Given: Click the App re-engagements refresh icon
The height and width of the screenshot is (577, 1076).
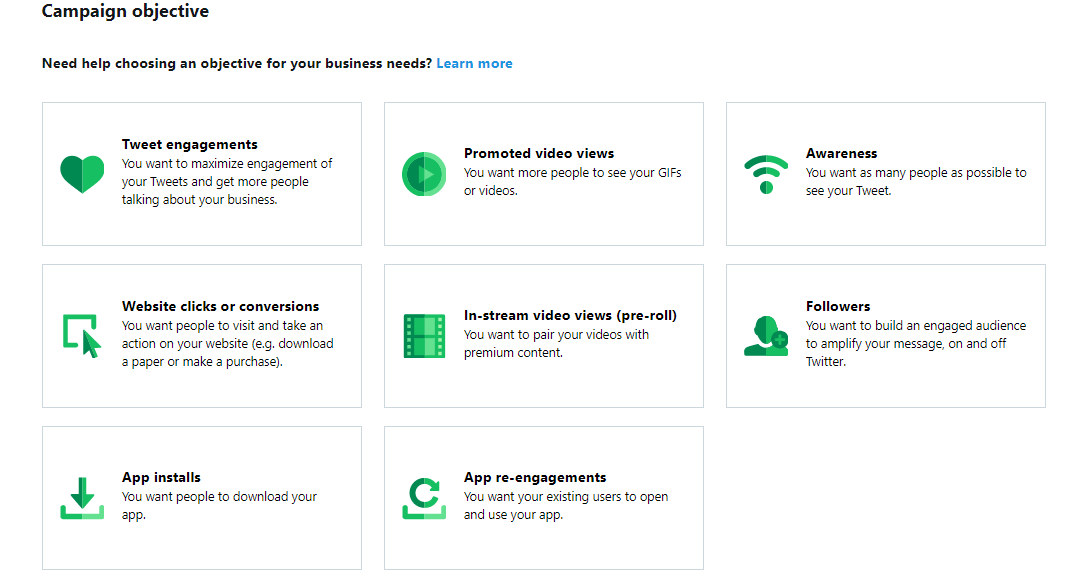Looking at the screenshot, I should (424, 498).
